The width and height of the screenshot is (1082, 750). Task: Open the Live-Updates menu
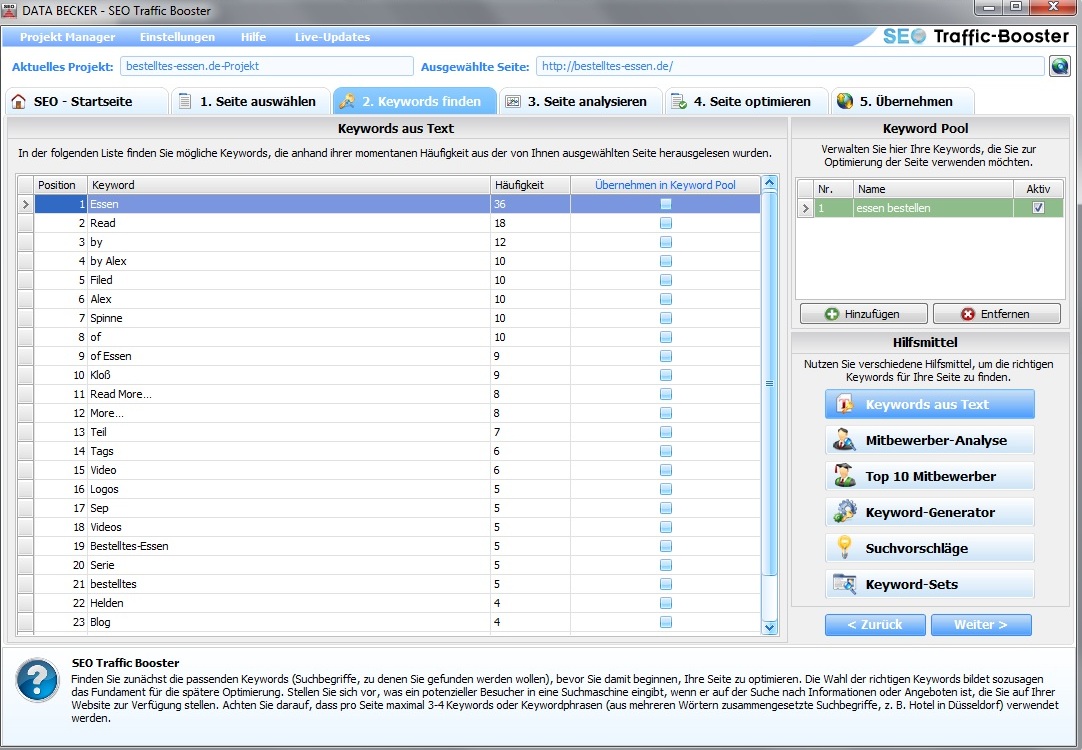(x=332, y=37)
